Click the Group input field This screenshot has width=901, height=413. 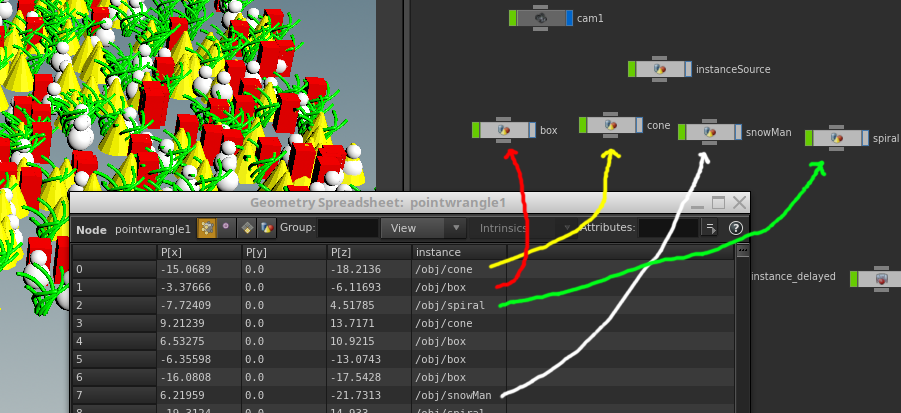click(348, 228)
